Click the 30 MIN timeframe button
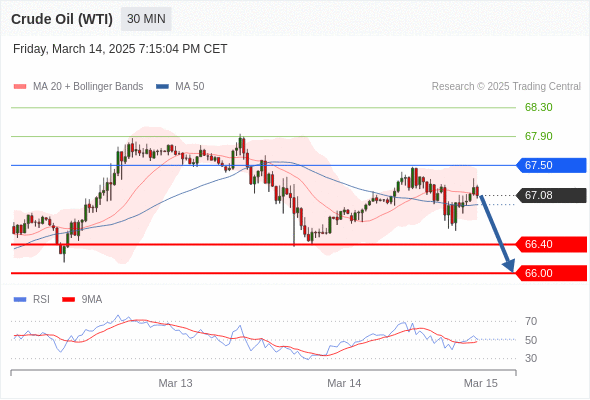 [x=146, y=19]
